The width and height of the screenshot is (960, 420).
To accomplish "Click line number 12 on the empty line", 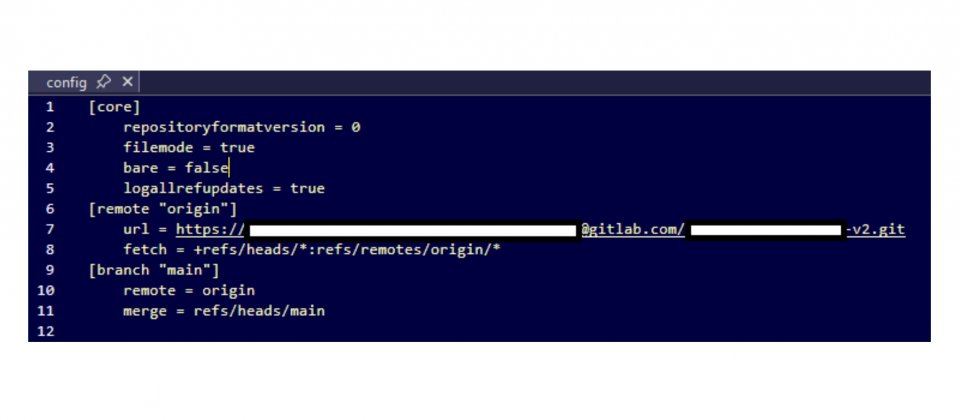I will (46, 331).
